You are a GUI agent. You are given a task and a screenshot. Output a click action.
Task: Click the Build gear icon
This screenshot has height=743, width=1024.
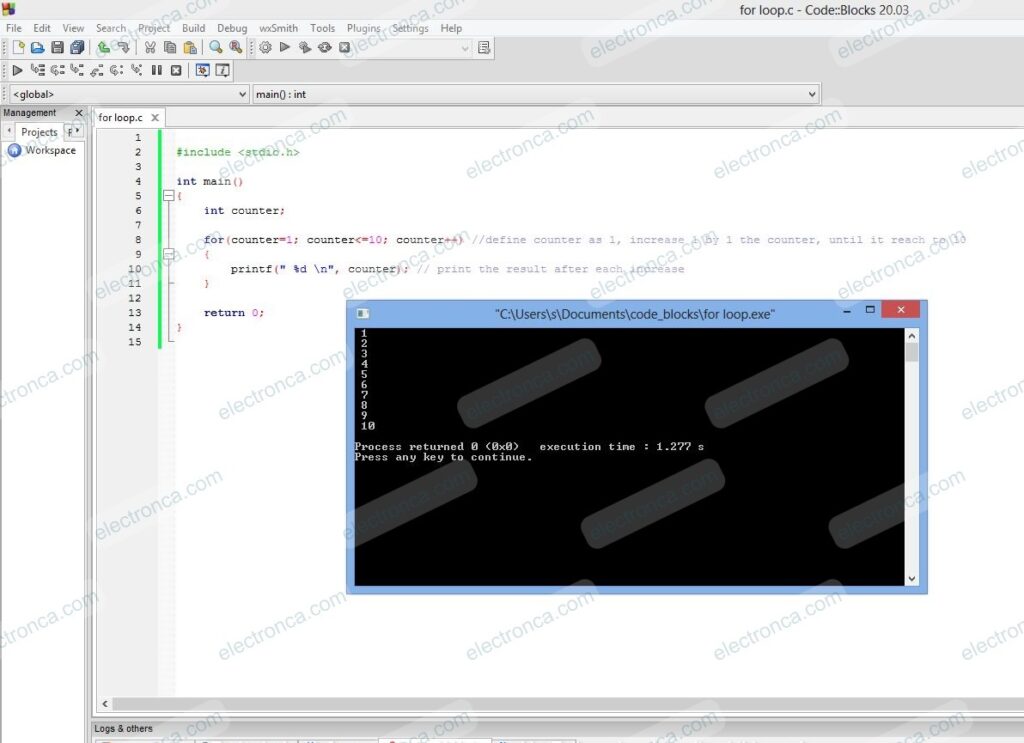click(265, 47)
